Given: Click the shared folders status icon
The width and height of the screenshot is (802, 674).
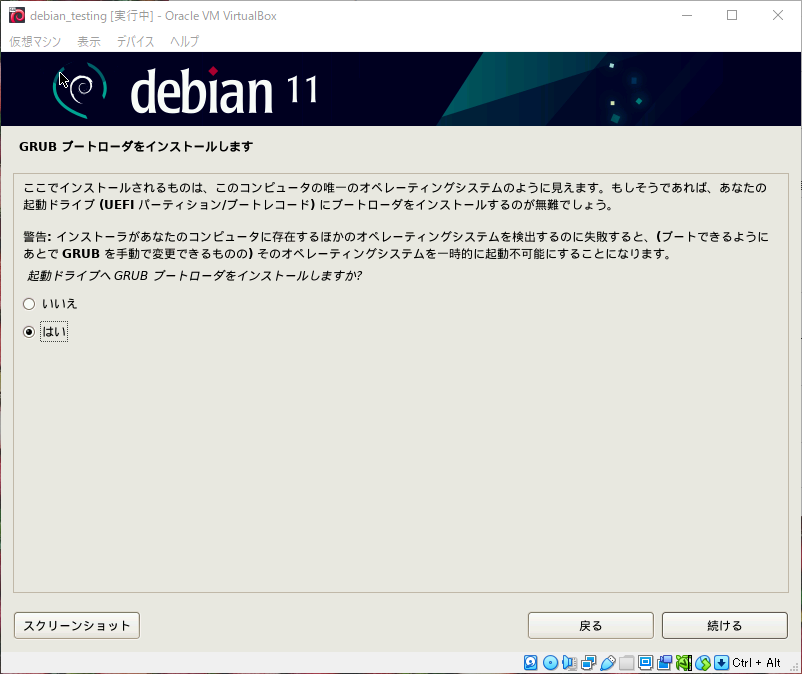Looking at the screenshot, I should point(627,663).
